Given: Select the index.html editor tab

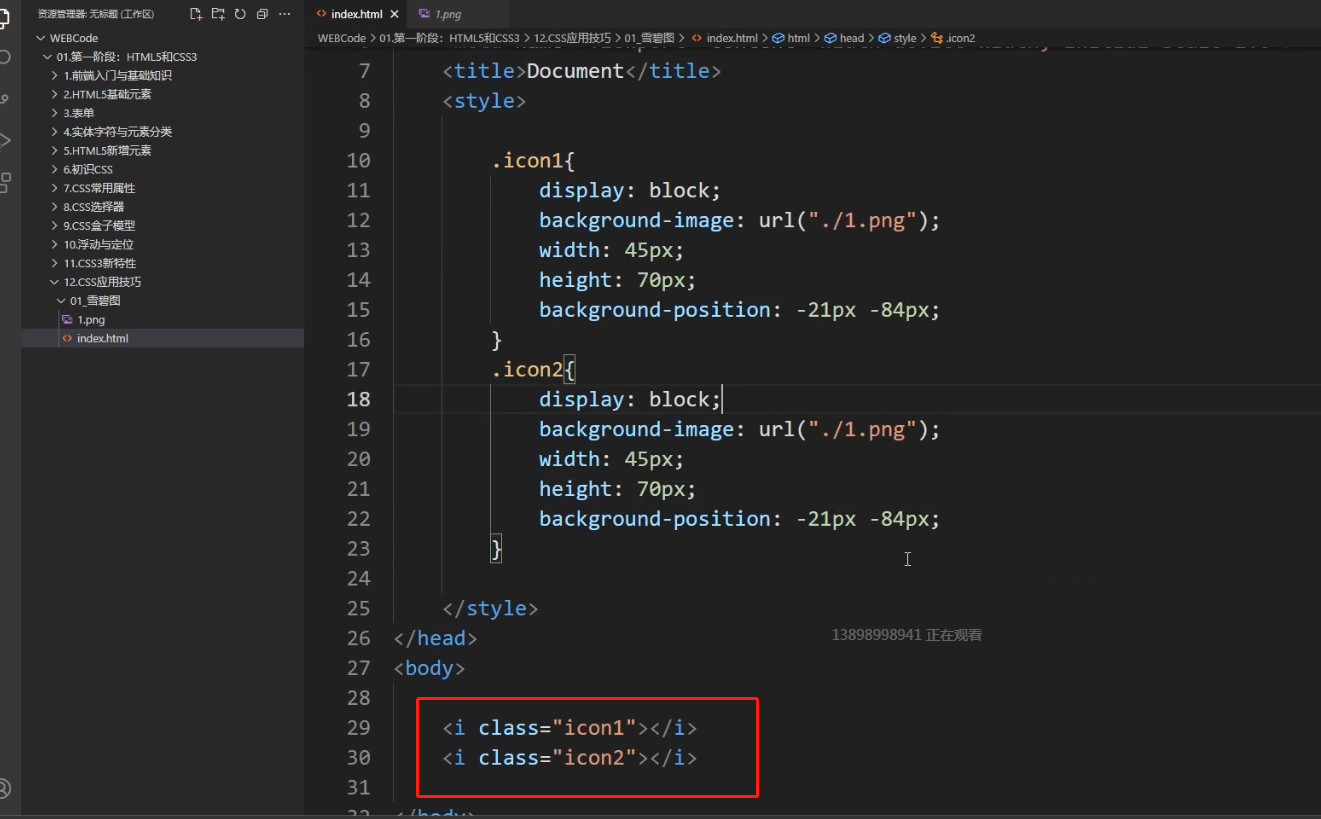Looking at the screenshot, I should click(356, 14).
